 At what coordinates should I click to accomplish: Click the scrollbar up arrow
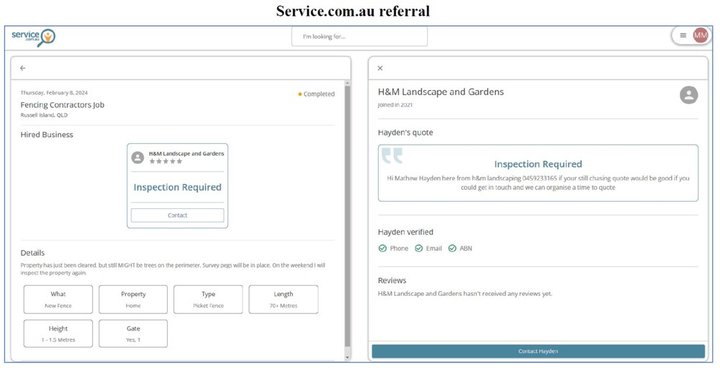pyautogui.click(x=347, y=84)
